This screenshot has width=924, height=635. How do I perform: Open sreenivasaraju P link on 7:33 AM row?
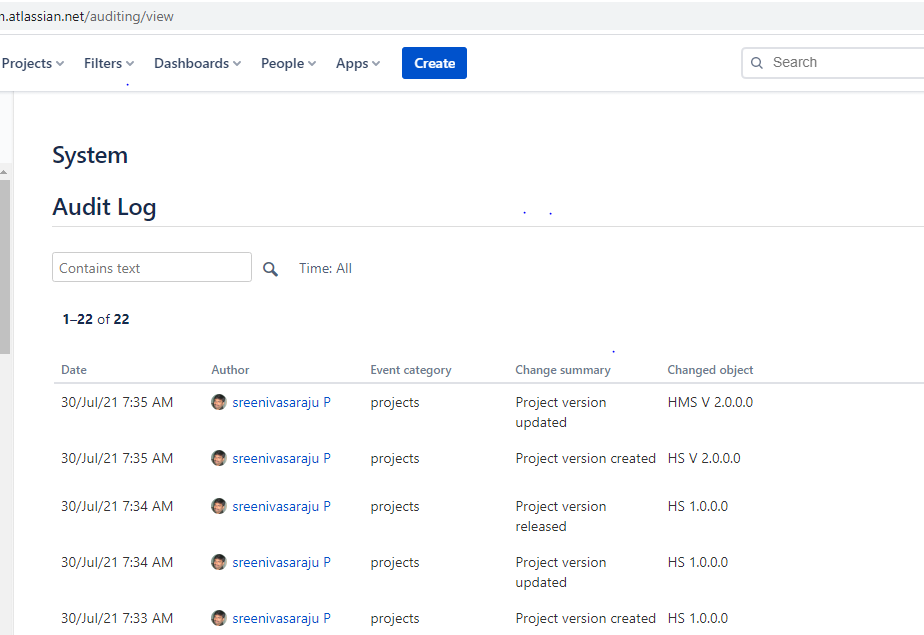pyautogui.click(x=281, y=619)
